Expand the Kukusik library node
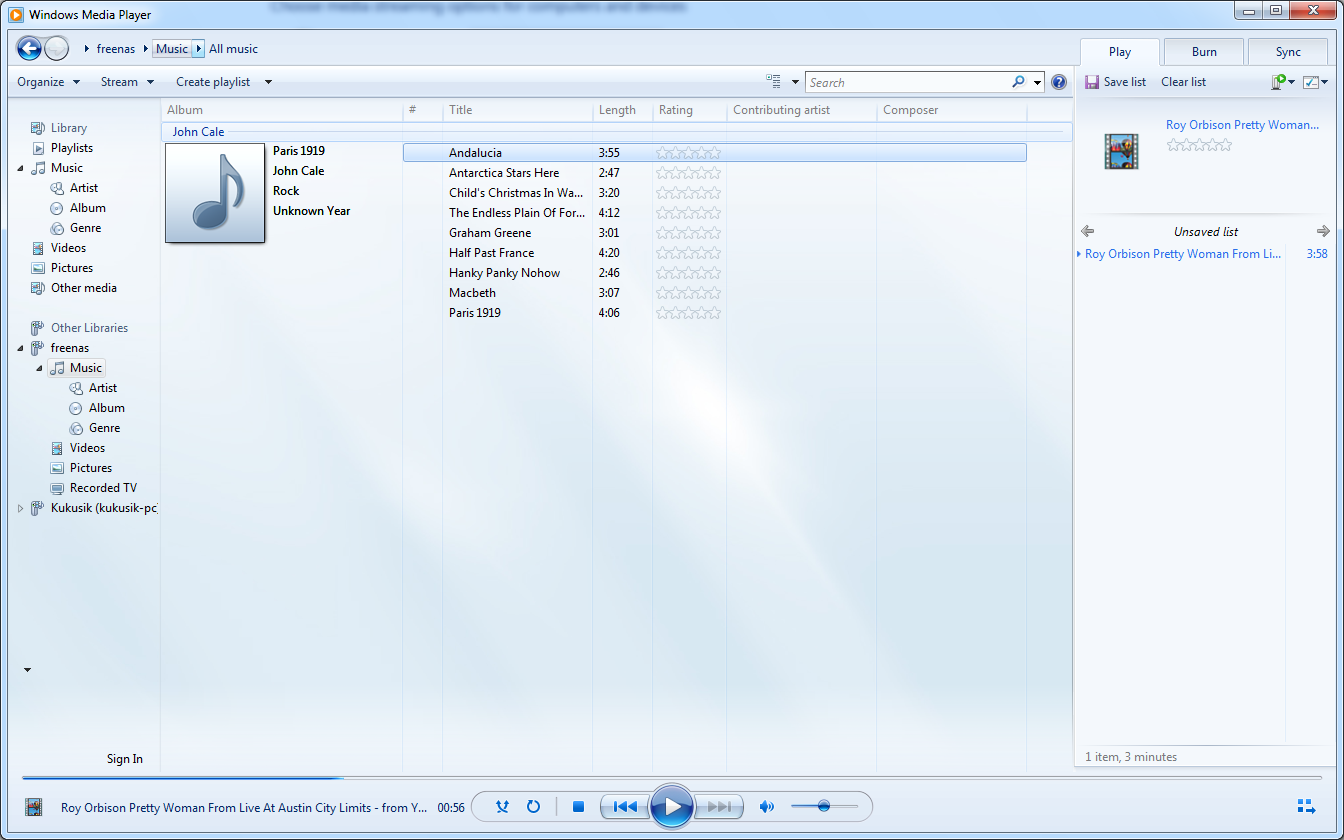 pos(21,508)
